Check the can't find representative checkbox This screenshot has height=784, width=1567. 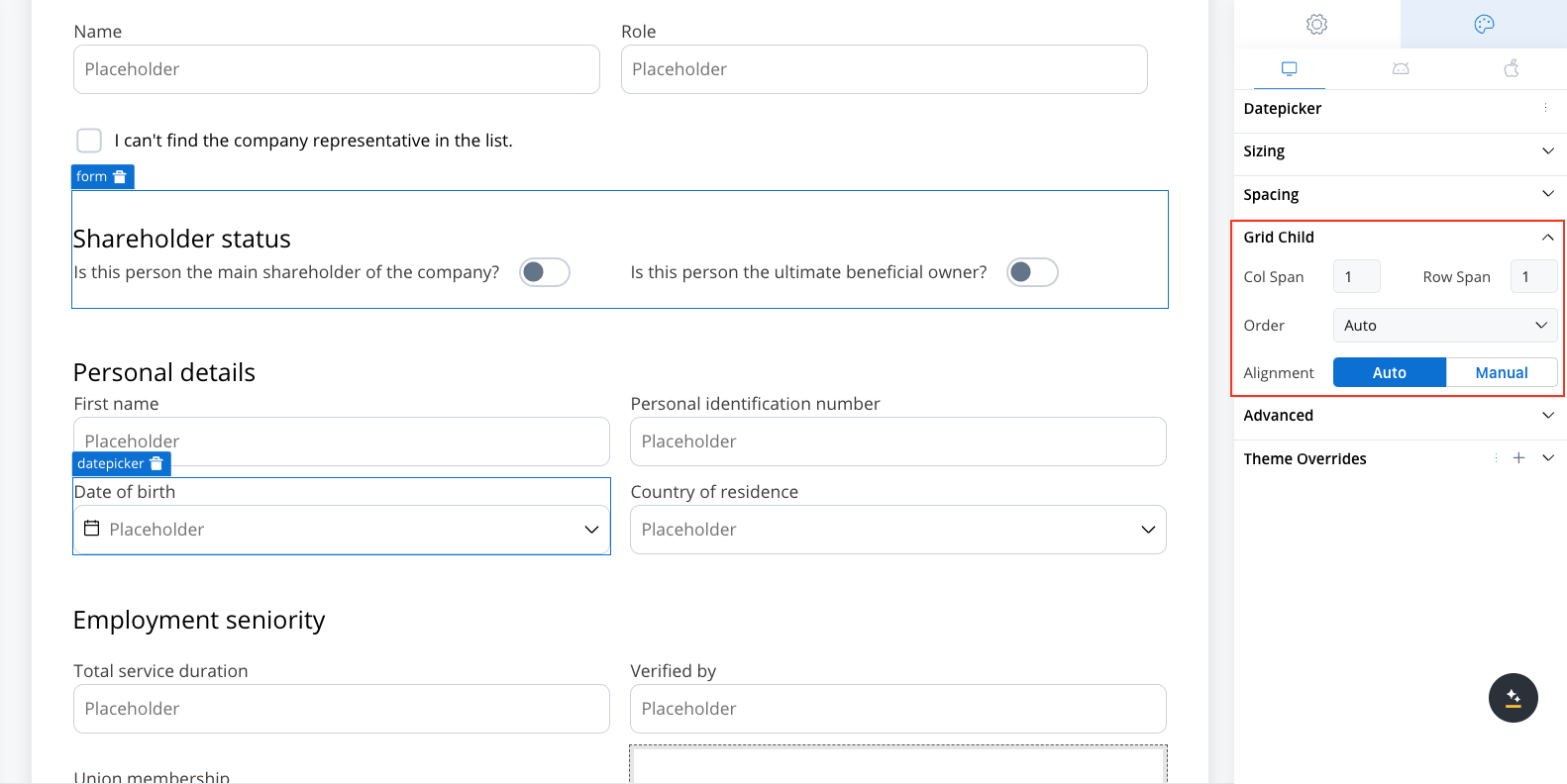(89, 141)
